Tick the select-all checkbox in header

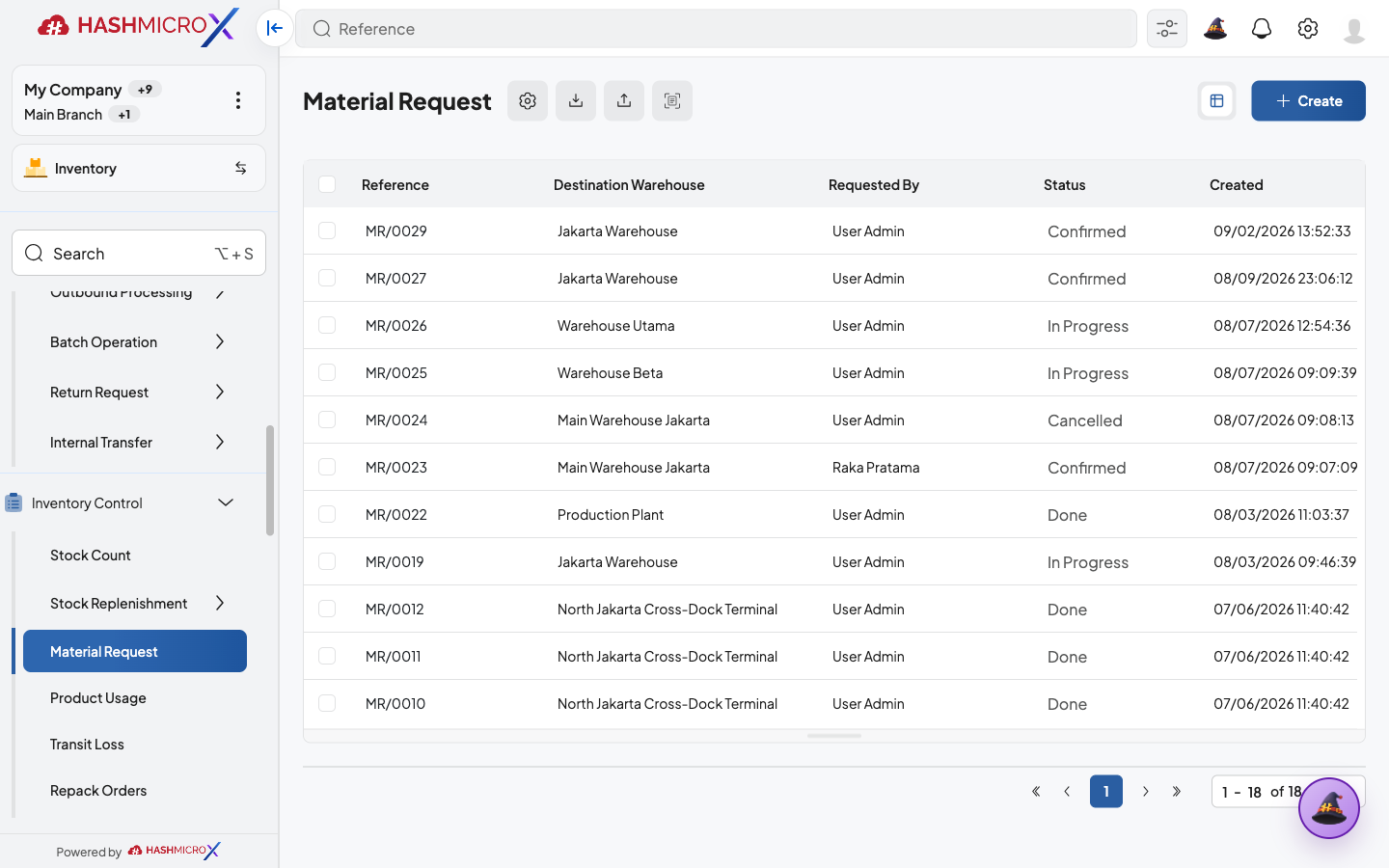click(x=327, y=184)
